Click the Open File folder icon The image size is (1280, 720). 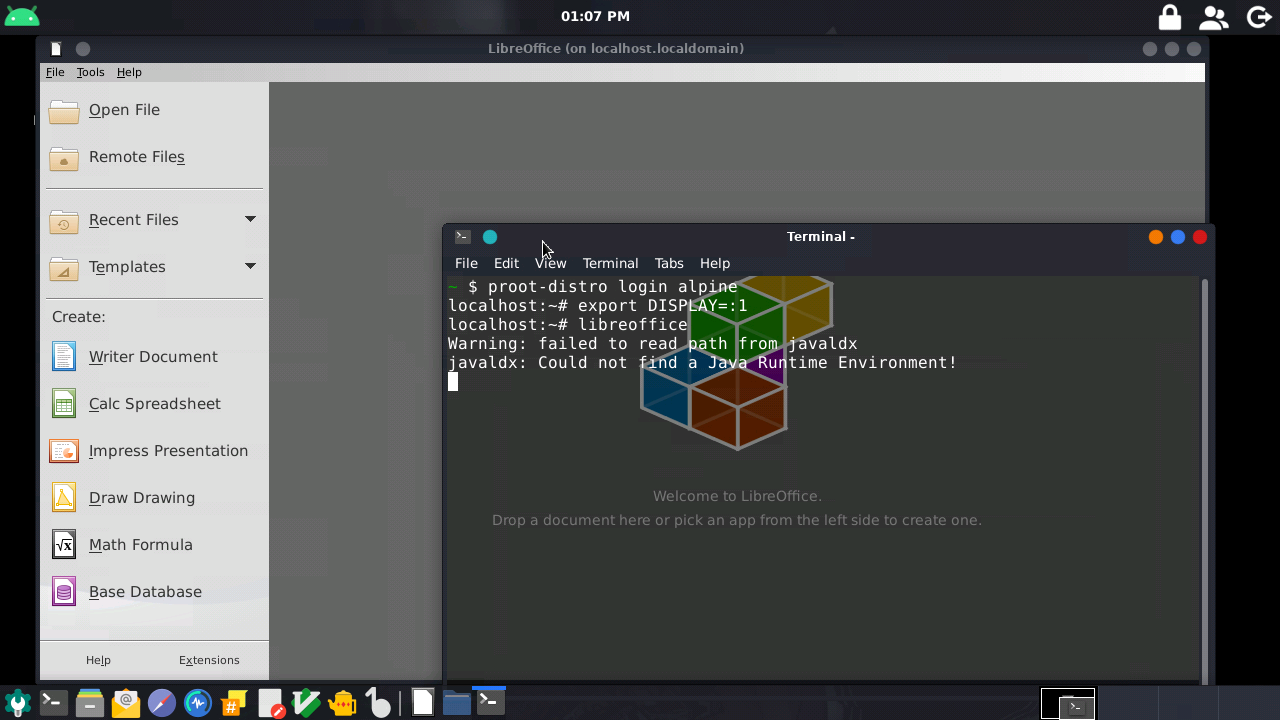point(64,110)
